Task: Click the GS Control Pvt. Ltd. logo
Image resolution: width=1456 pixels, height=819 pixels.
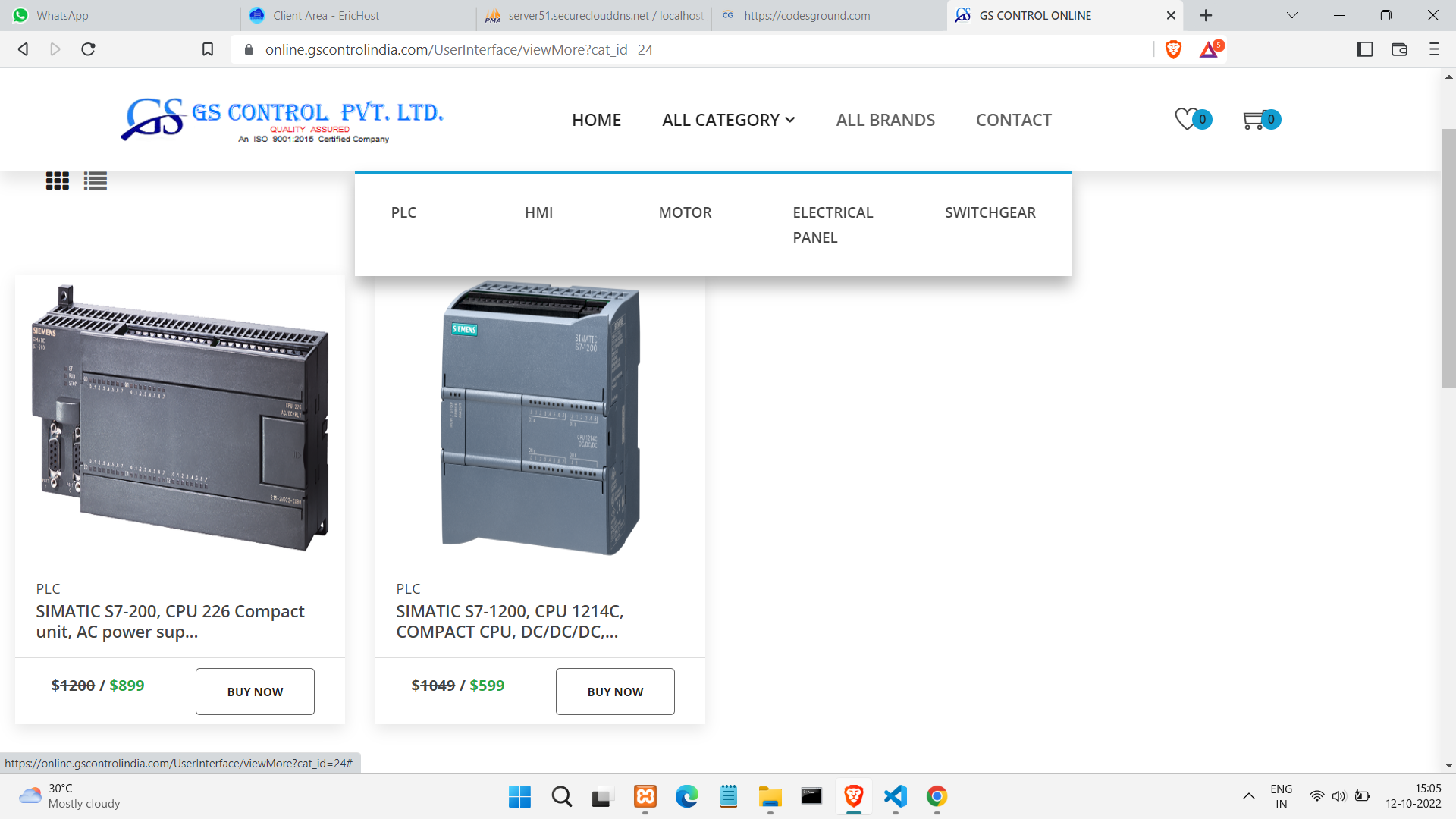Action: (x=282, y=119)
